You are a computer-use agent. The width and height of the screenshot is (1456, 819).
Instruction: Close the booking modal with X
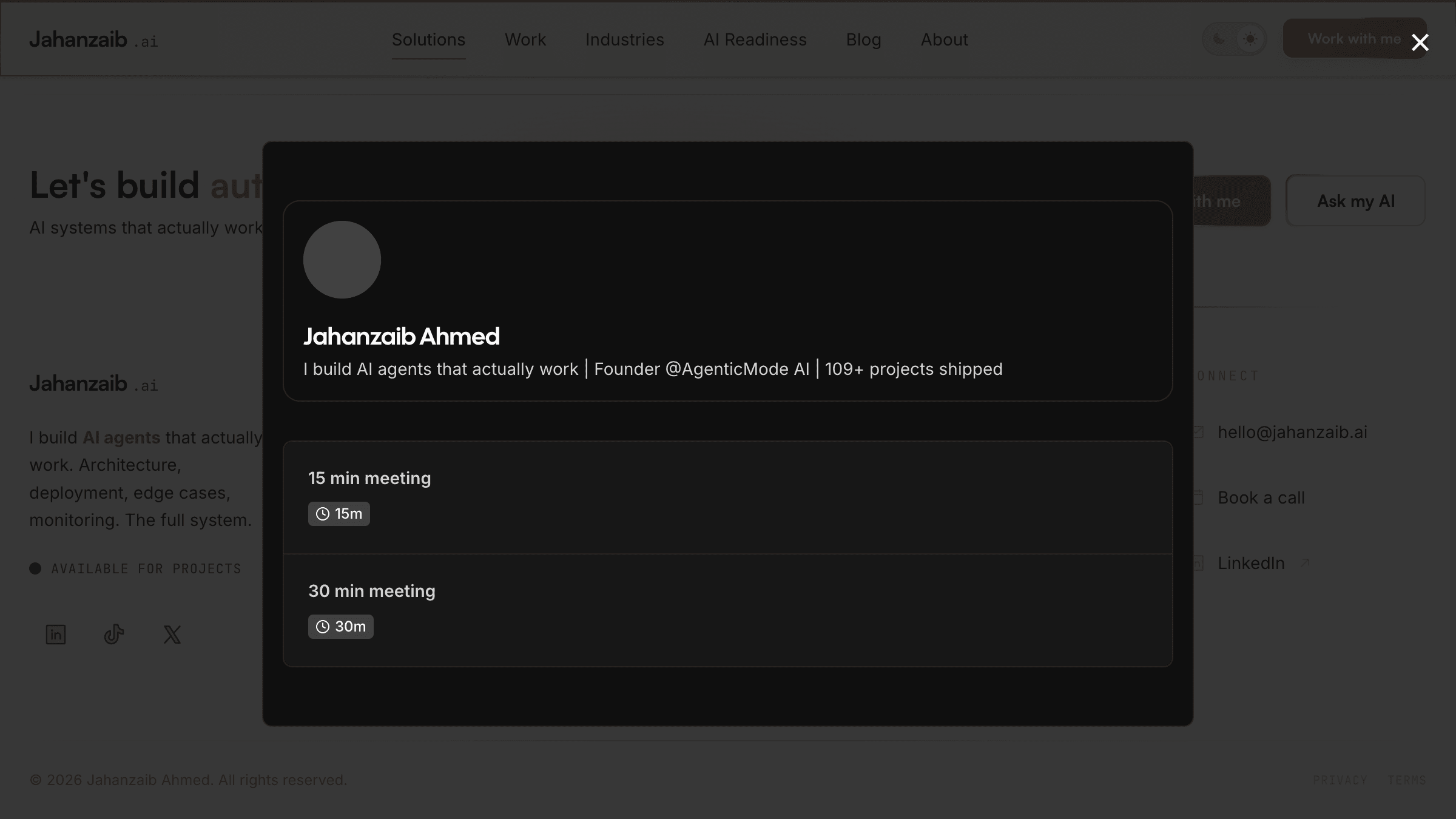pos(1420,42)
